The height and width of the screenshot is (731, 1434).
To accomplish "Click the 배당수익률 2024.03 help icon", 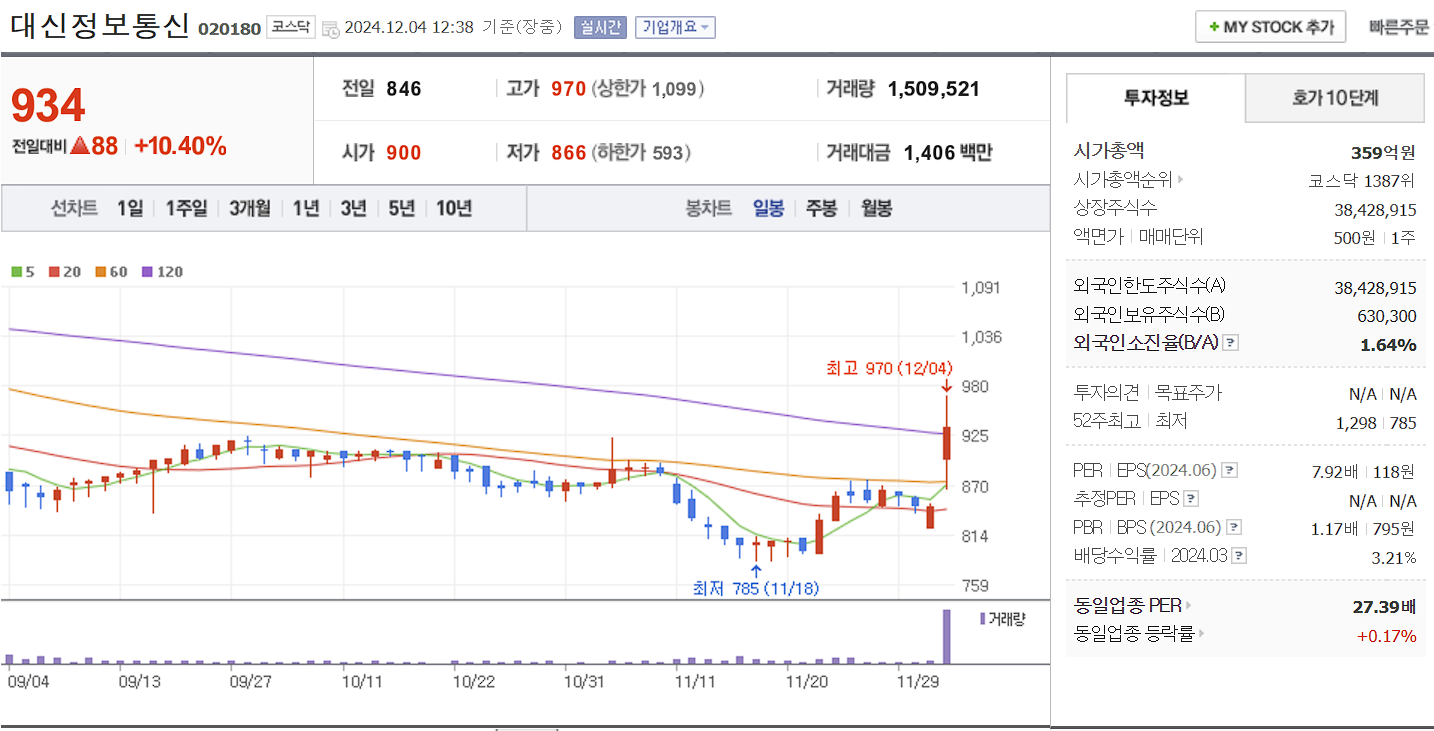I will pyautogui.click(x=1238, y=555).
